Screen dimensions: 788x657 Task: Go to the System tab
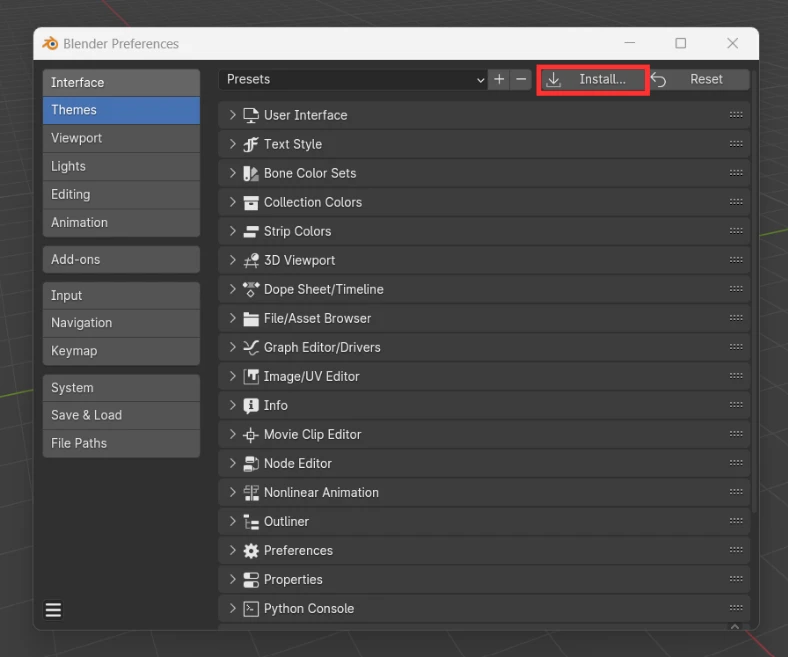[x=121, y=388]
